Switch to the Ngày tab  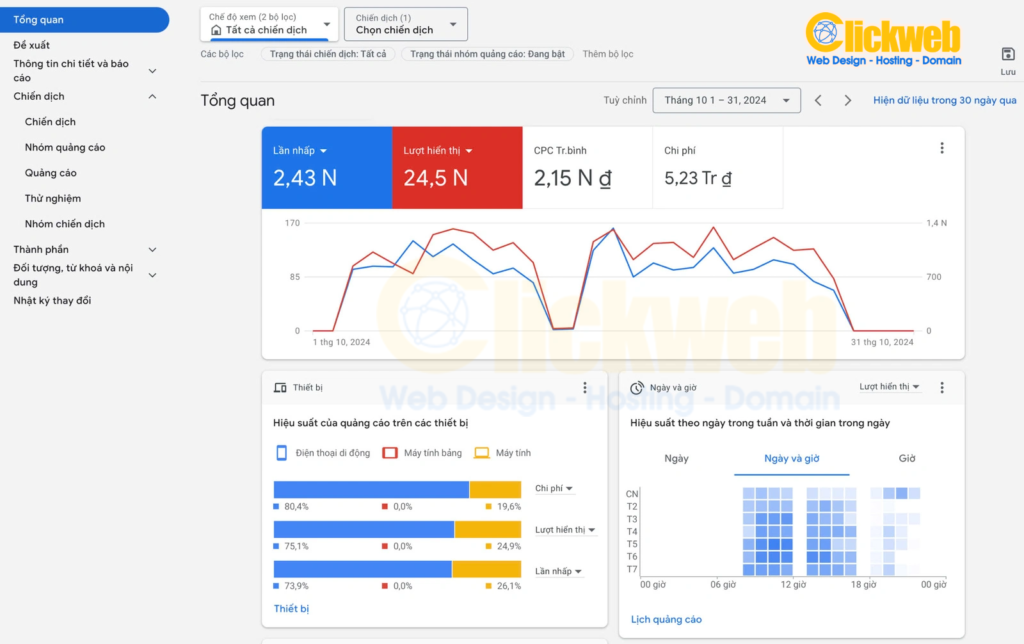click(x=676, y=459)
